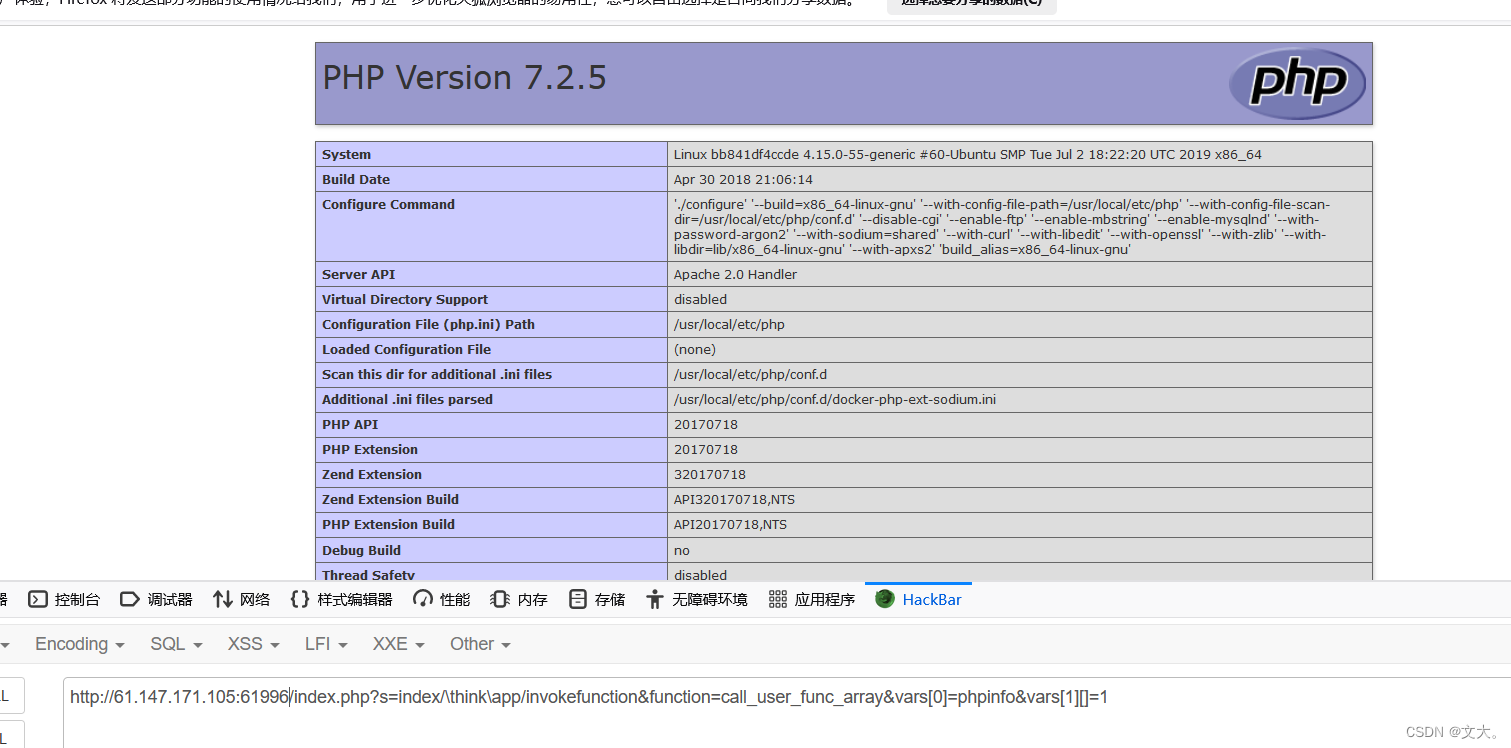
Task: Click the 选择您要分享的数据 button at top
Action: tap(969, 6)
